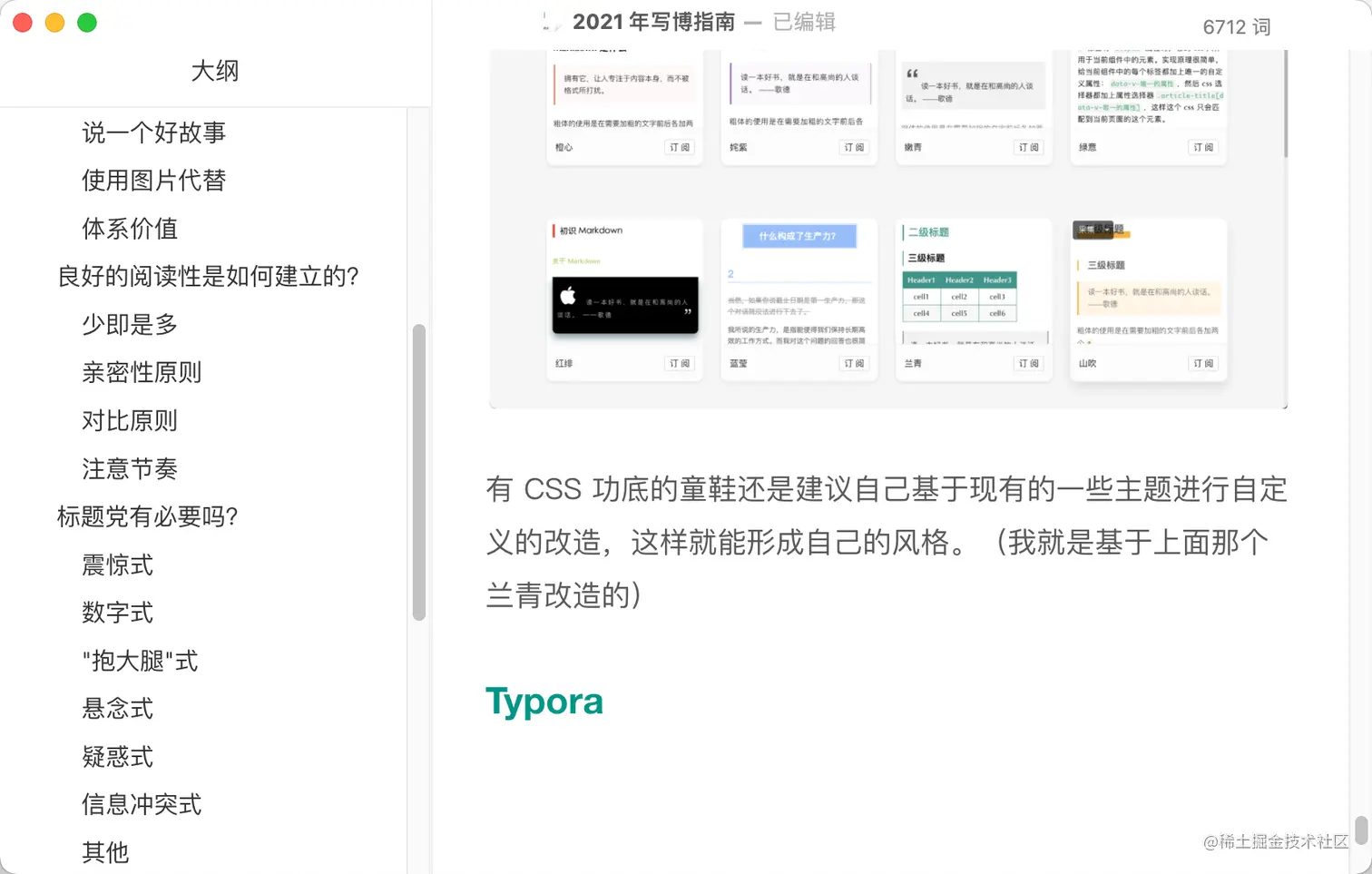
Task: Click the "订阅" button on the 兰青 card
Action: [x=1028, y=363]
